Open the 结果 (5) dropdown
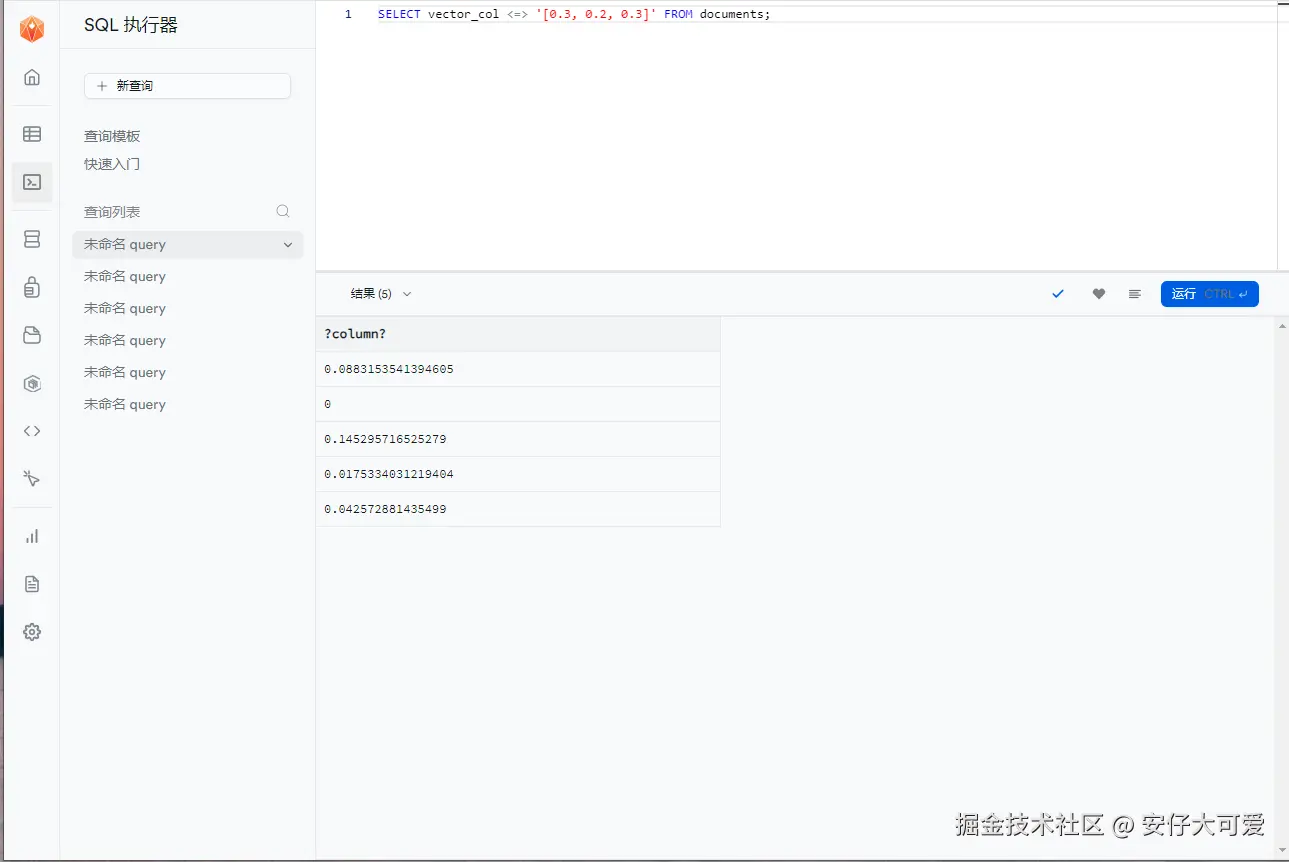 [x=381, y=294]
